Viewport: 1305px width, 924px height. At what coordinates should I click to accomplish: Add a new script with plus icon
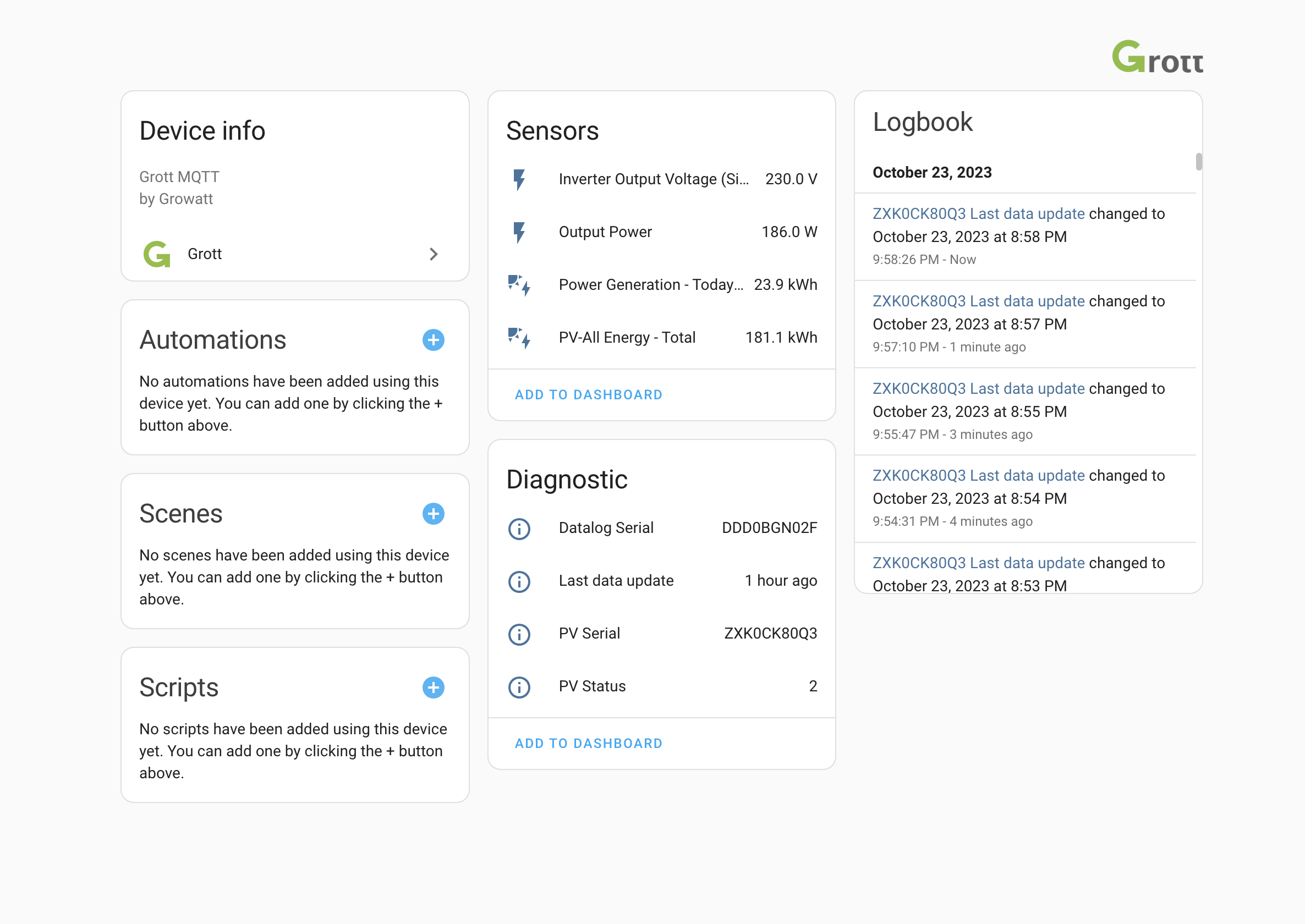tap(433, 687)
